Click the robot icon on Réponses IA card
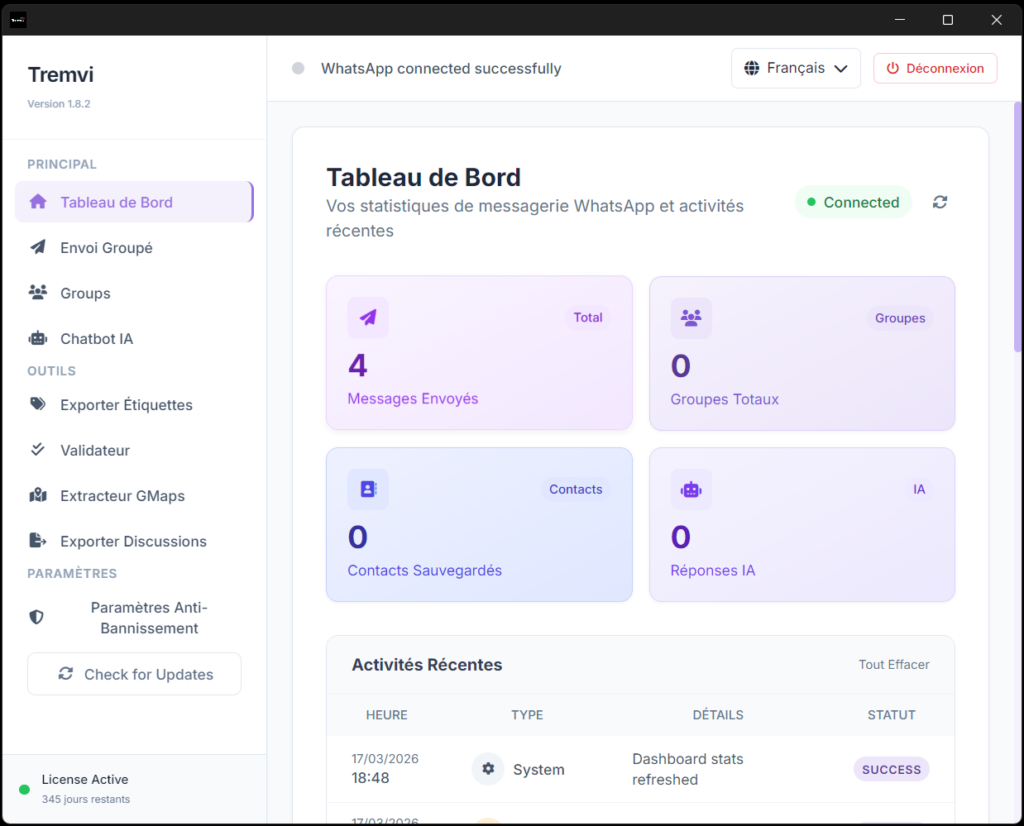 coord(691,489)
